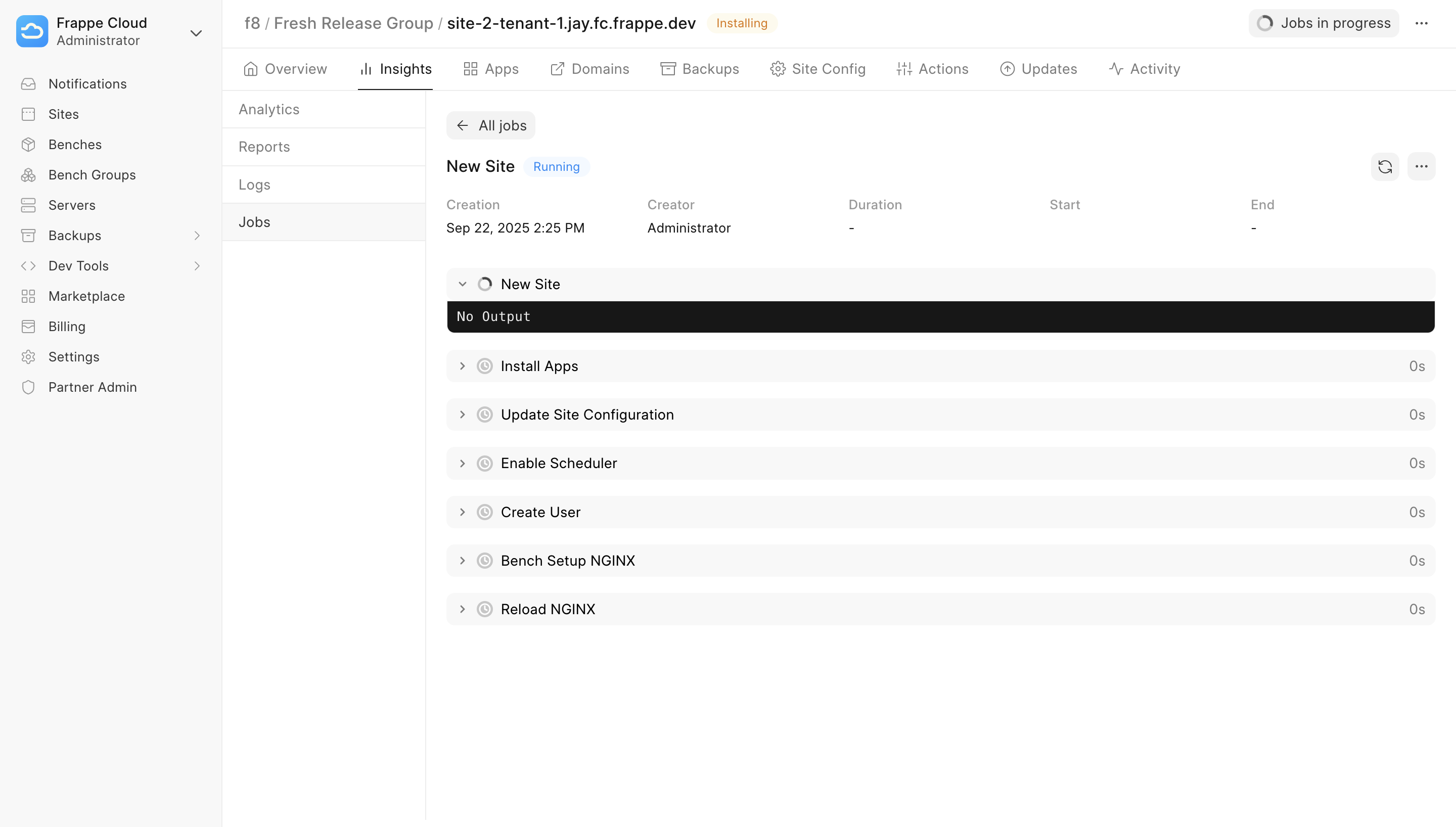Viewport: 1456px width, 827px height.
Task: Expand the Install Apps job step
Action: [x=462, y=366]
